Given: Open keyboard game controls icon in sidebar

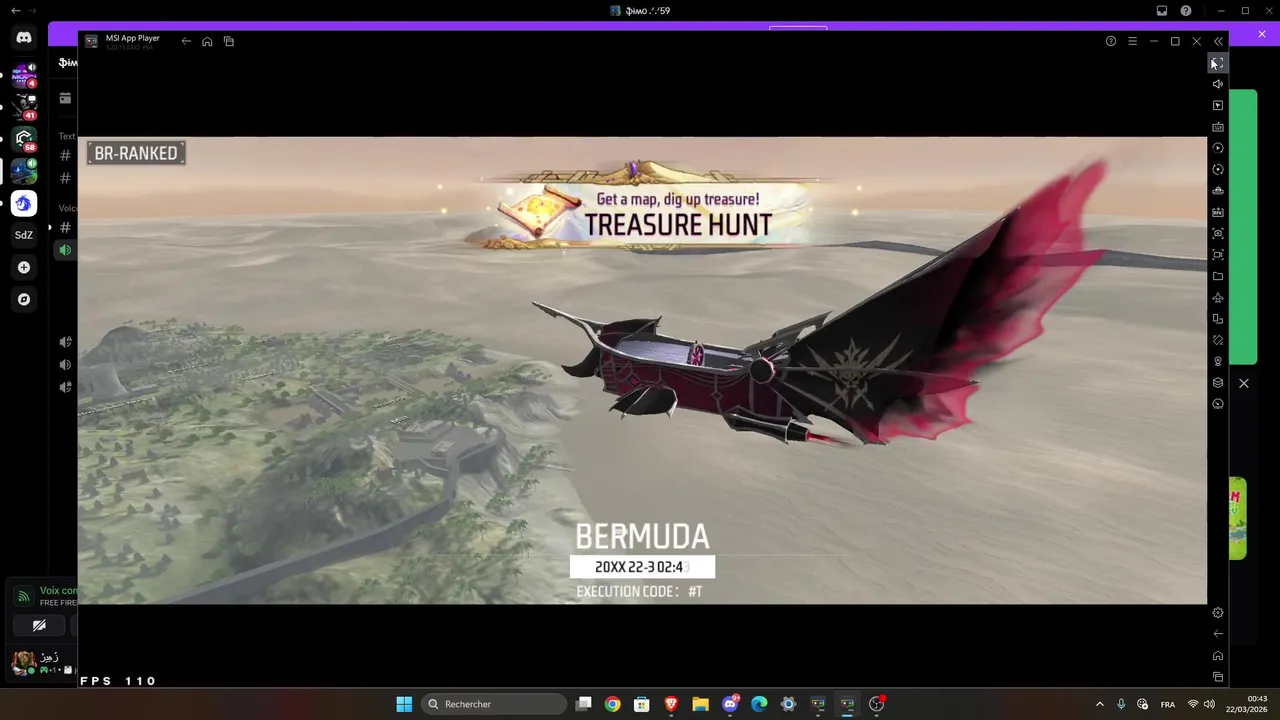Looking at the screenshot, I should coord(1217,127).
